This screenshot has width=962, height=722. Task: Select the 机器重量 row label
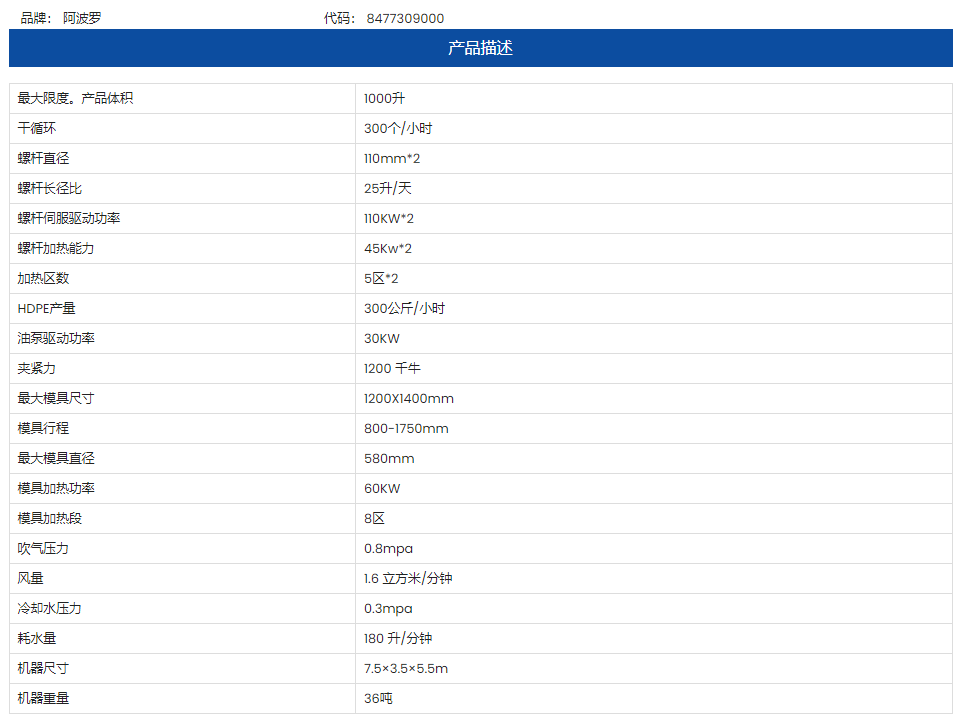[43, 698]
